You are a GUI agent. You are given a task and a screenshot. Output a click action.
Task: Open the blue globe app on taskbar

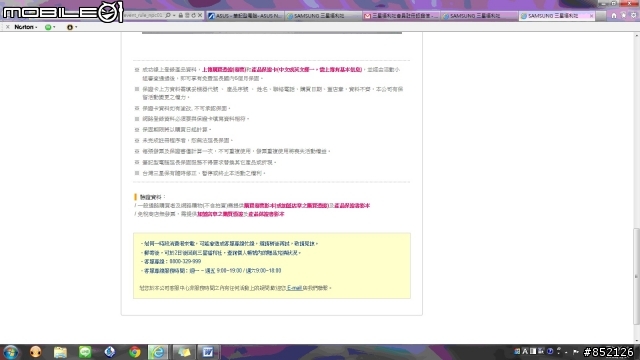pyautogui.click(x=109, y=352)
